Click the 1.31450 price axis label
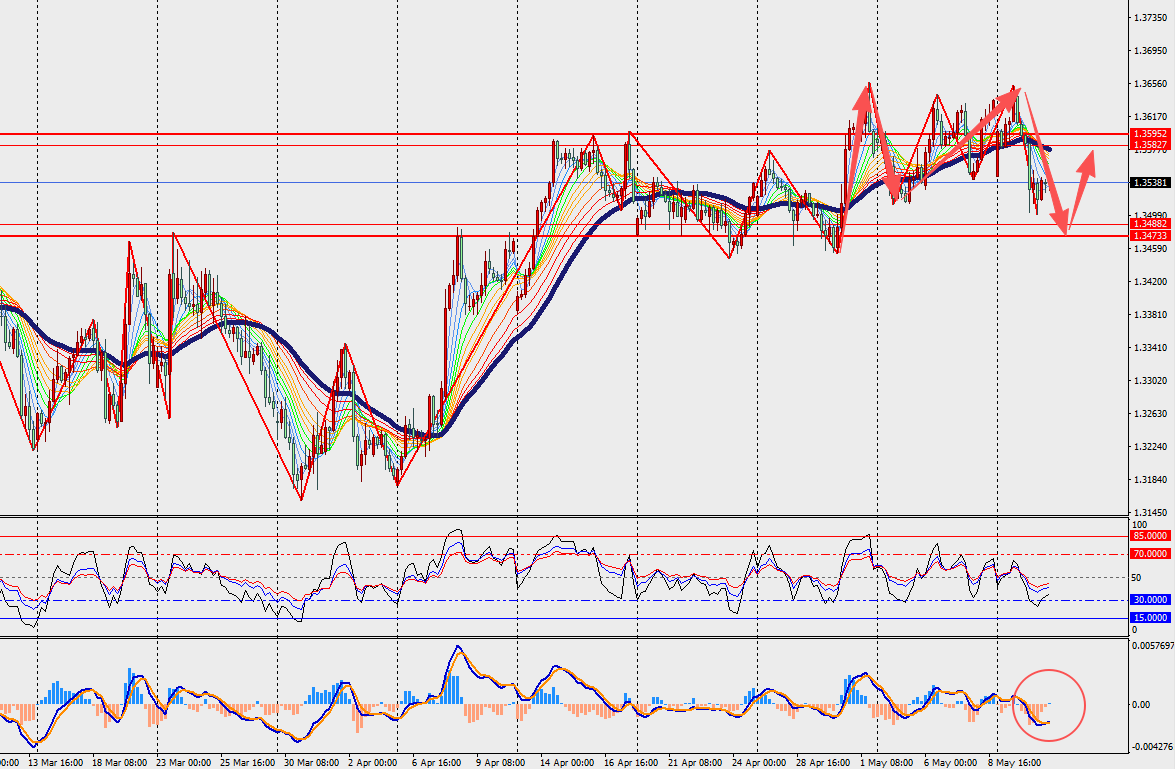The height and width of the screenshot is (769, 1176). [x=1150, y=513]
